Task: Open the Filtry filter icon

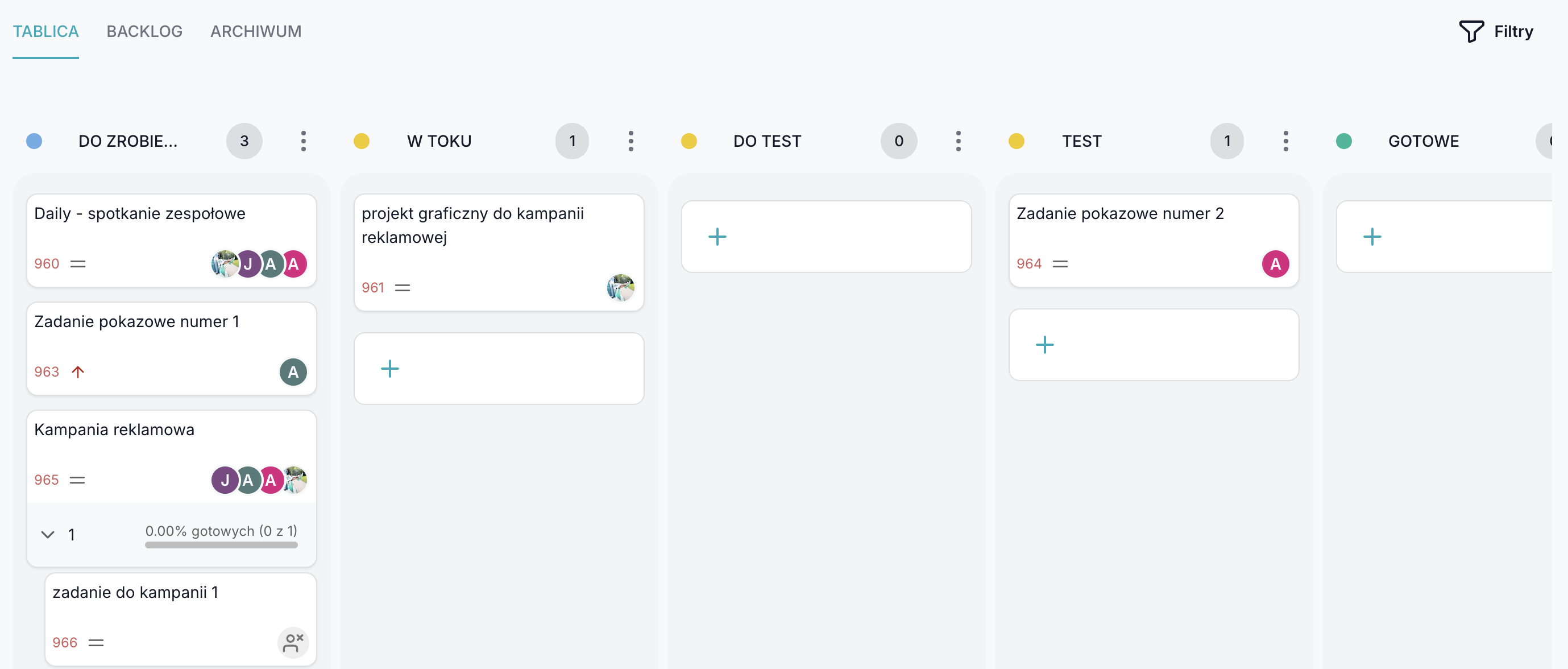Action: pyautogui.click(x=1471, y=31)
